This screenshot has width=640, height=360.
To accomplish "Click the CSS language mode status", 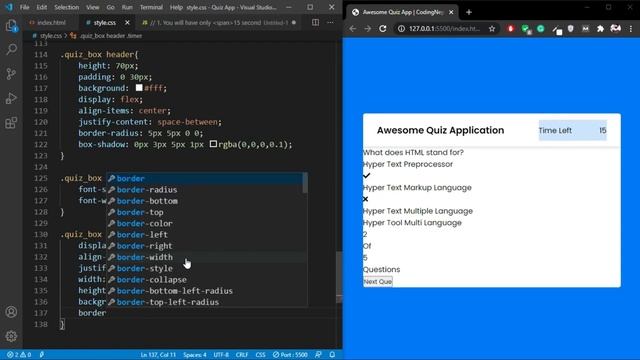I will coord(260,355).
